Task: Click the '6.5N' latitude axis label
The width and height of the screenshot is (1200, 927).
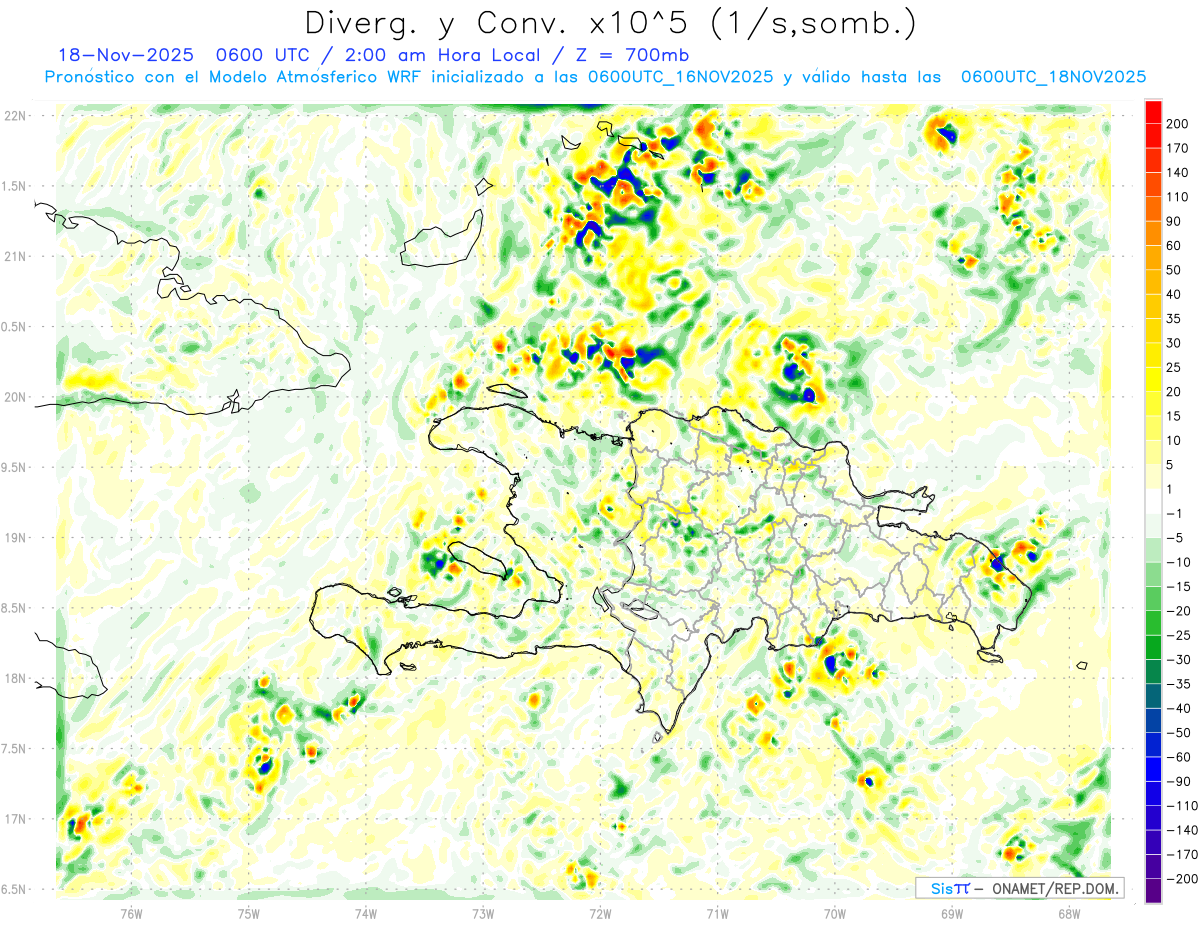Action: pos(15,889)
